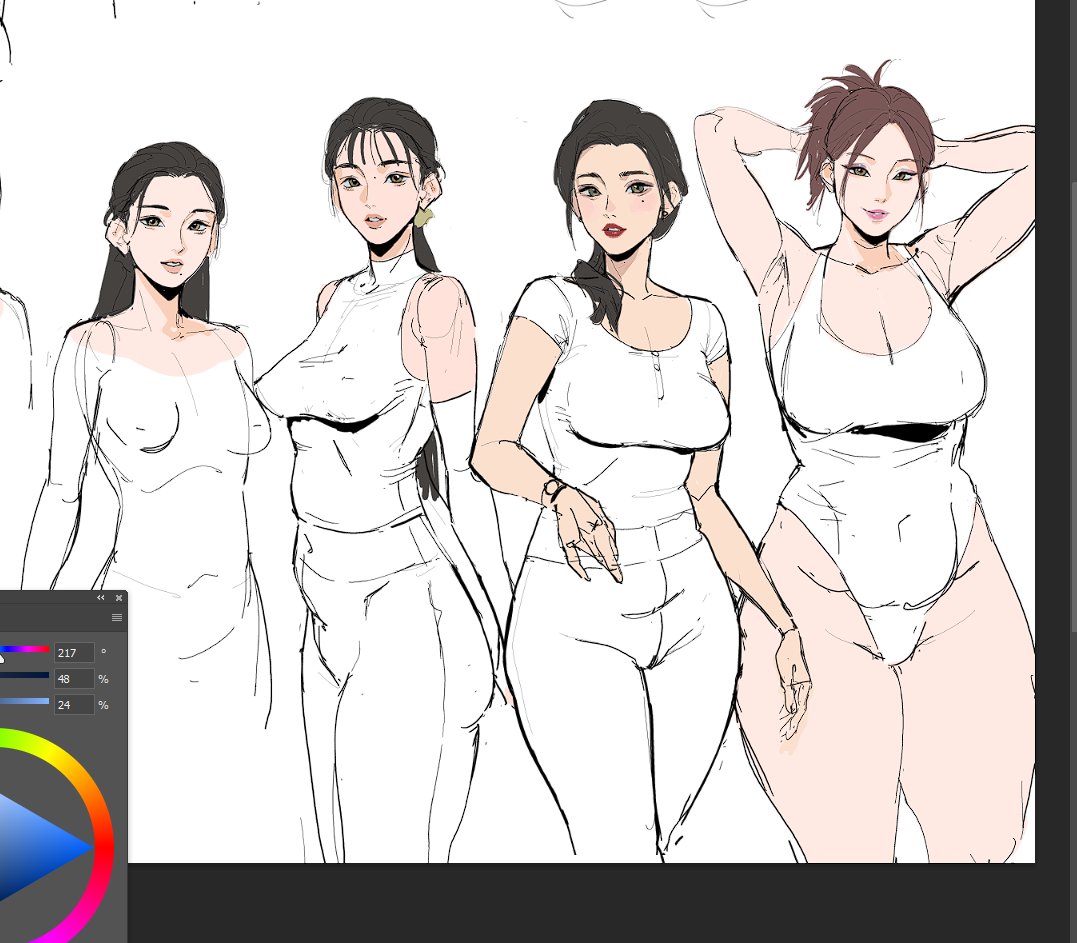Close the floating color panel
The image size is (1077, 943).
click(x=119, y=598)
